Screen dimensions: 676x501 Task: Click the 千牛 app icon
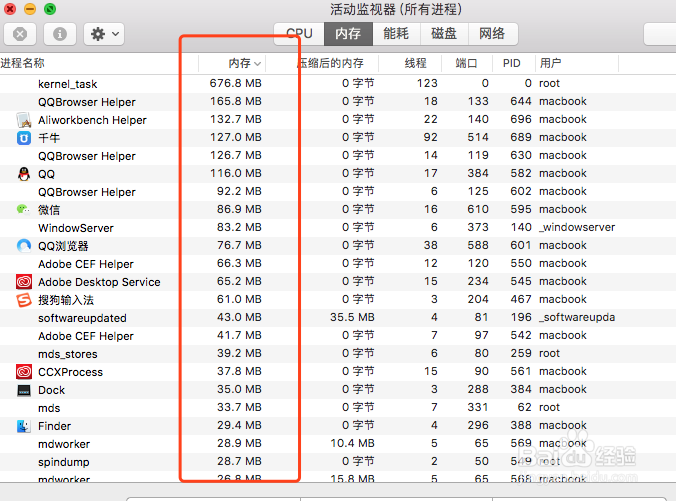(24, 138)
